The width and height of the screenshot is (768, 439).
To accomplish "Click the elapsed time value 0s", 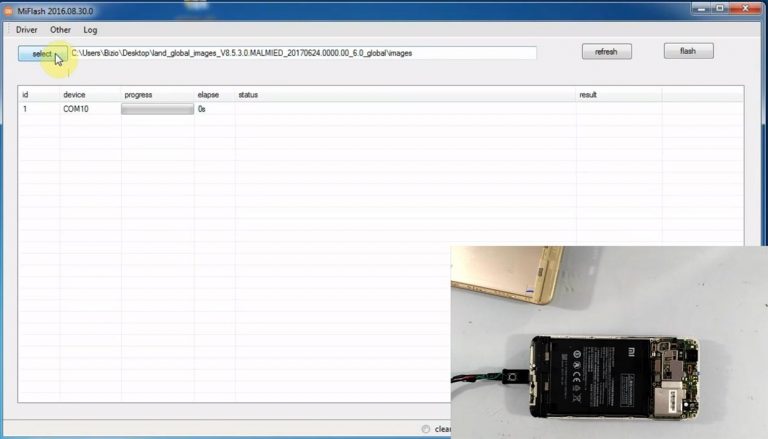I will click(202, 109).
